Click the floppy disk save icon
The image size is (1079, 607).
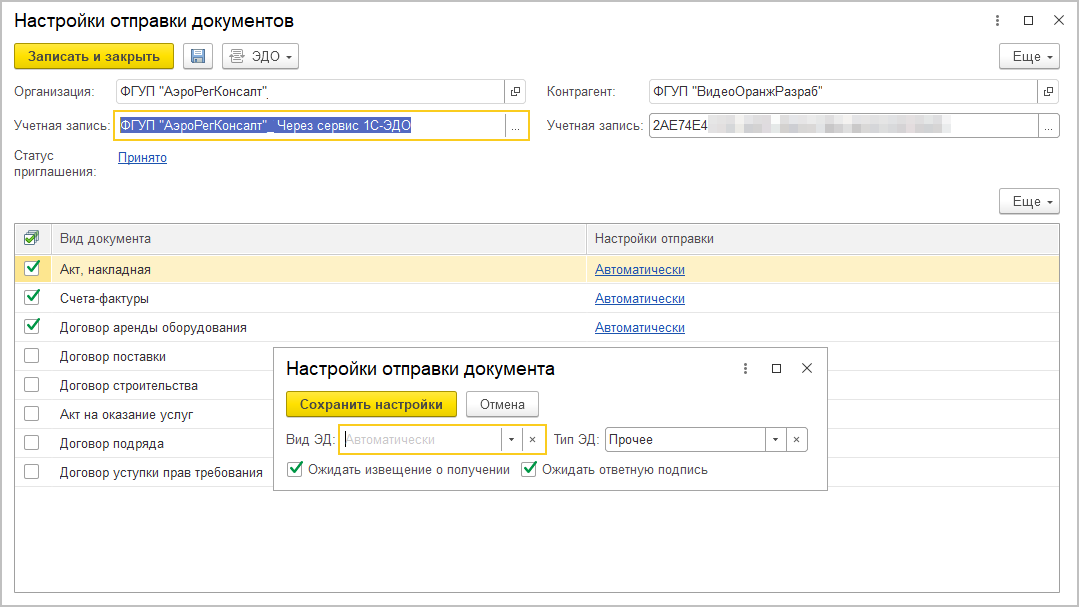point(198,57)
